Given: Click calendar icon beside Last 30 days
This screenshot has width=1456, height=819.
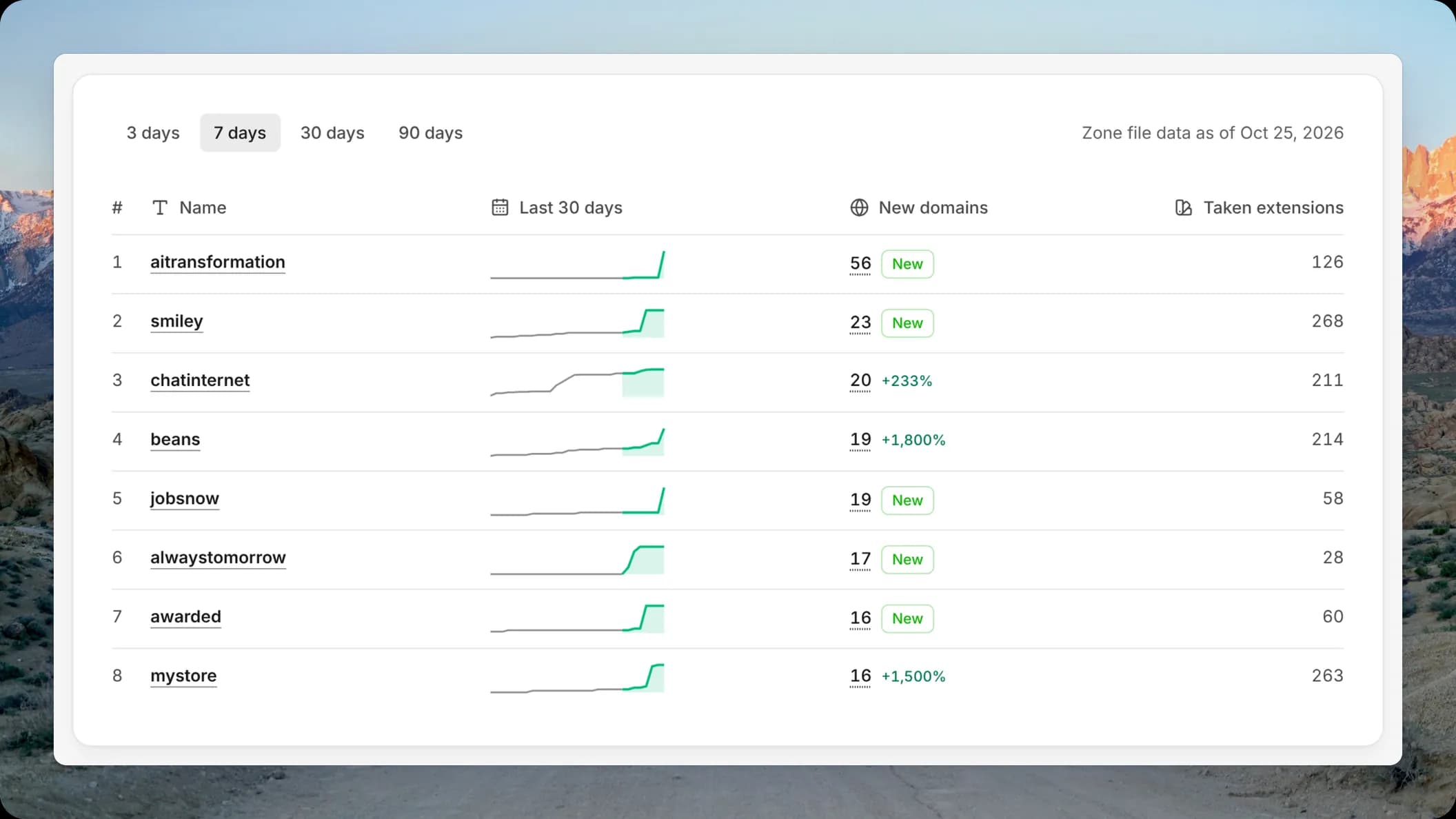Looking at the screenshot, I should tap(500, 208).
